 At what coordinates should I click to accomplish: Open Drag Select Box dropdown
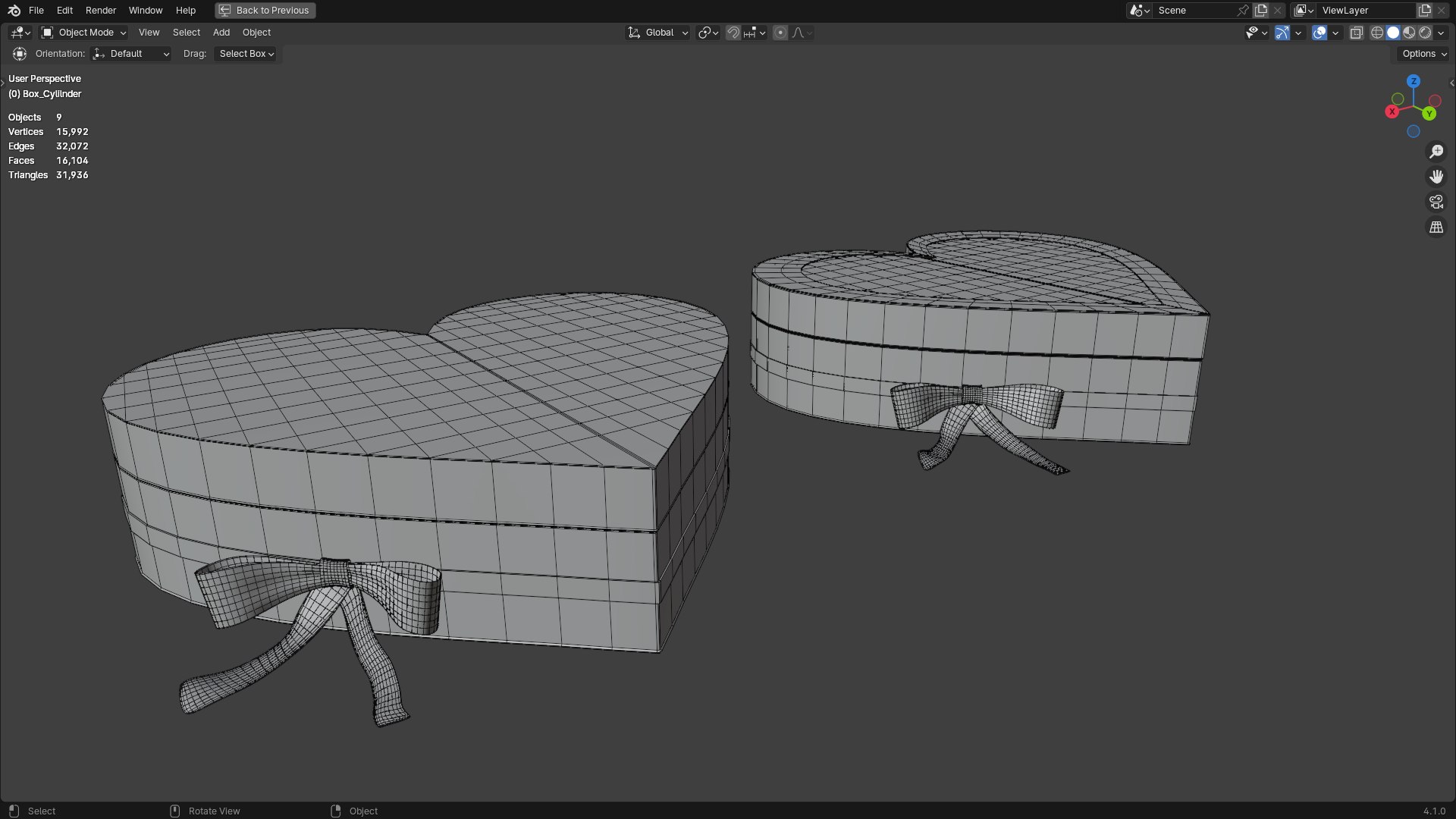(x=246, y=54)
